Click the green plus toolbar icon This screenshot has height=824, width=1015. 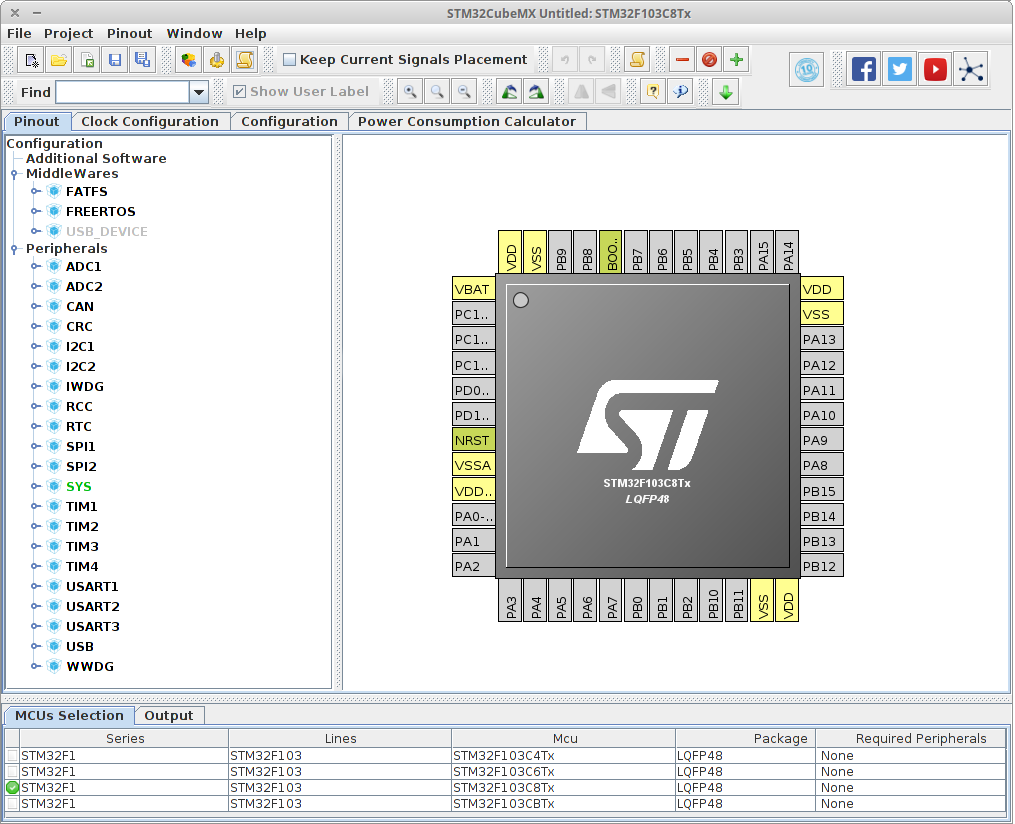coord(736,60)
